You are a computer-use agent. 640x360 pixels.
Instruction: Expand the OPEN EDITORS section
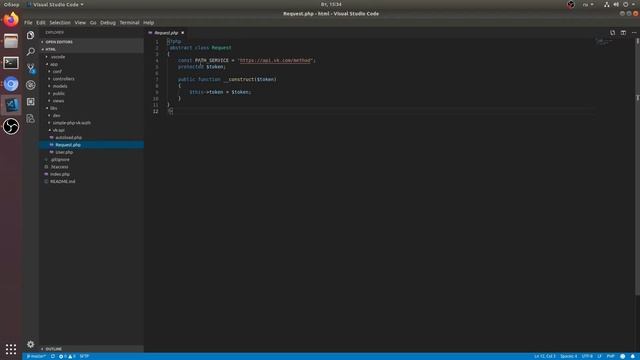click(x=91, y=42)
